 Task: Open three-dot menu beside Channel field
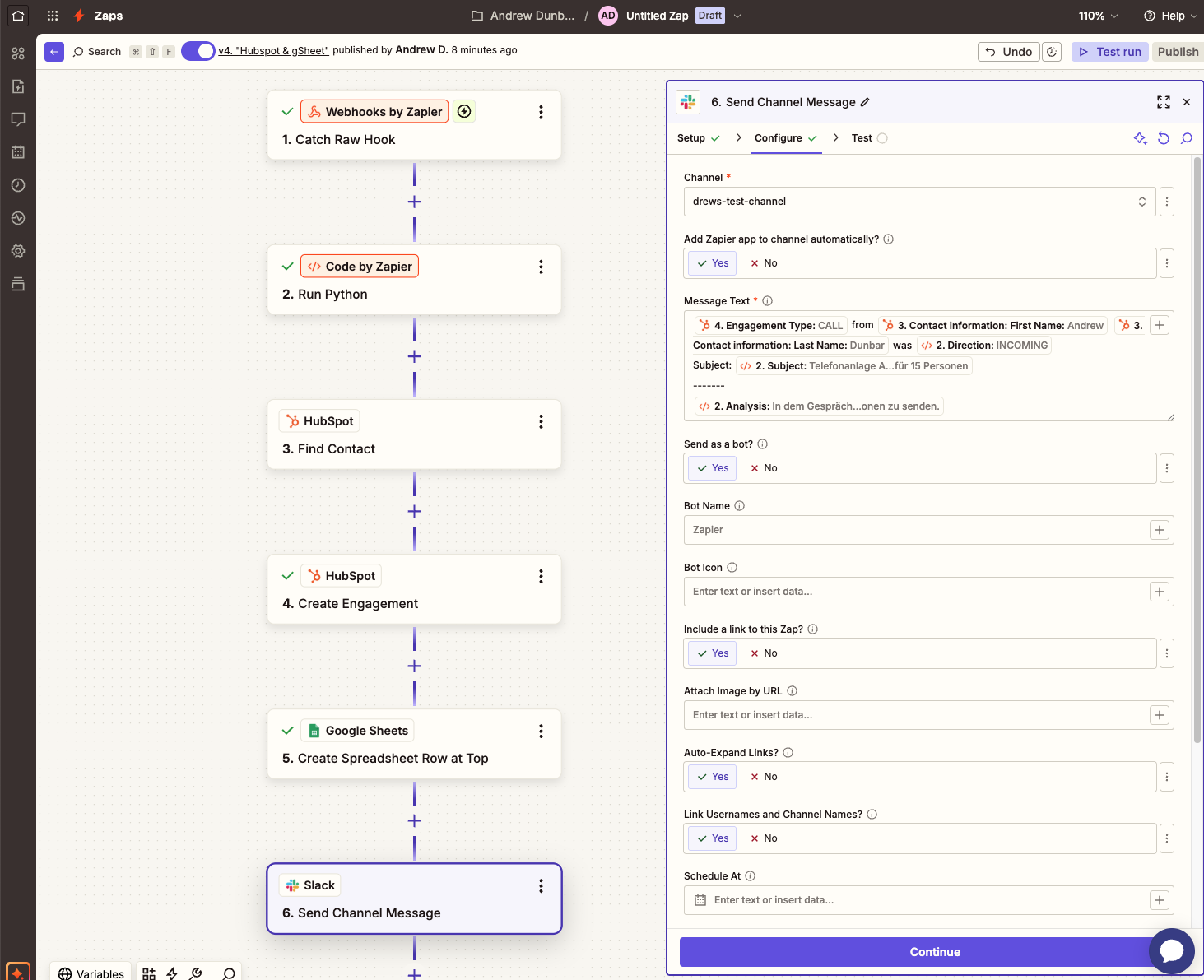tap(1166, 202)
